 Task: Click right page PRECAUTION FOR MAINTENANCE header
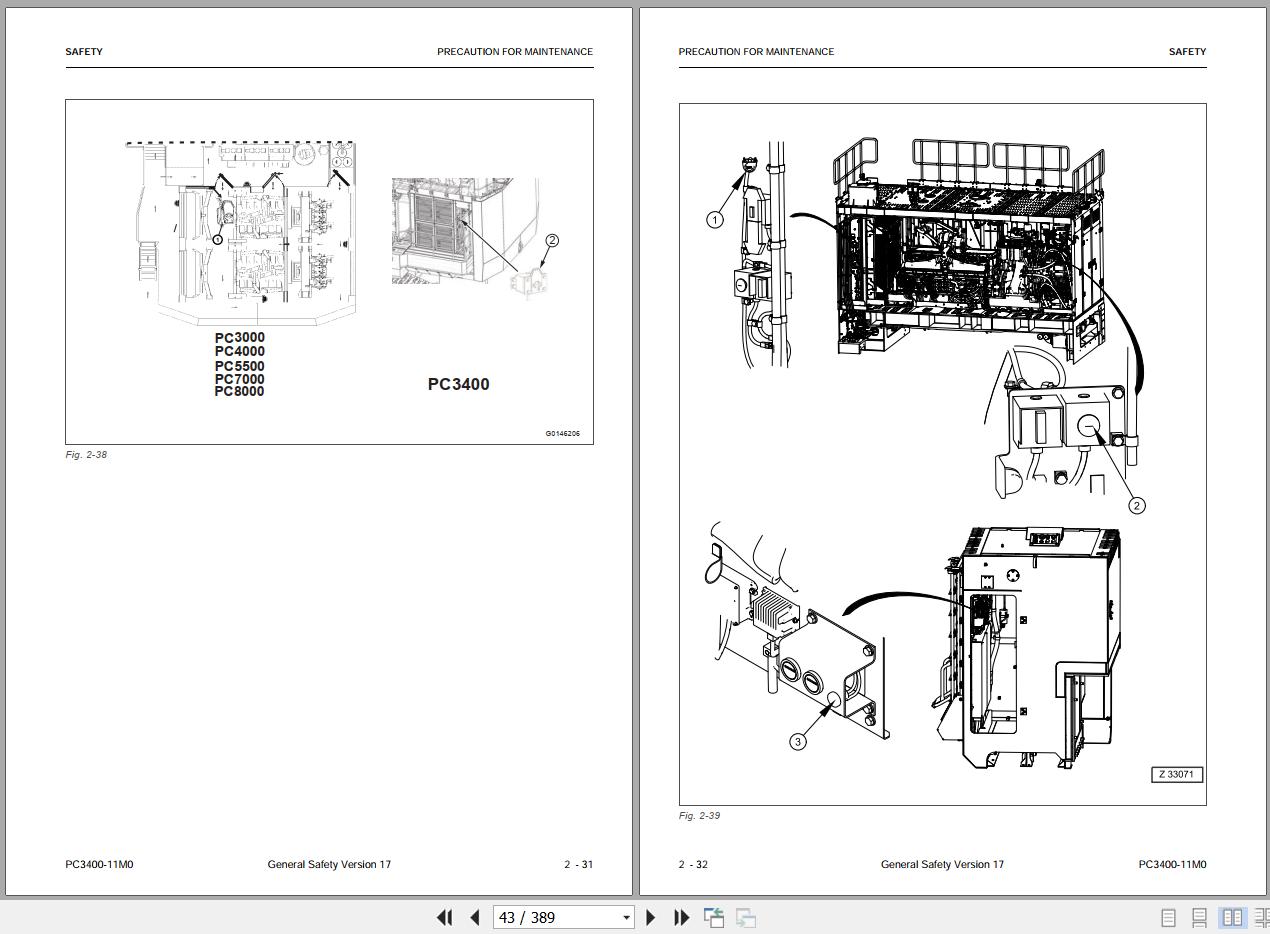click(x=756, y=52)
